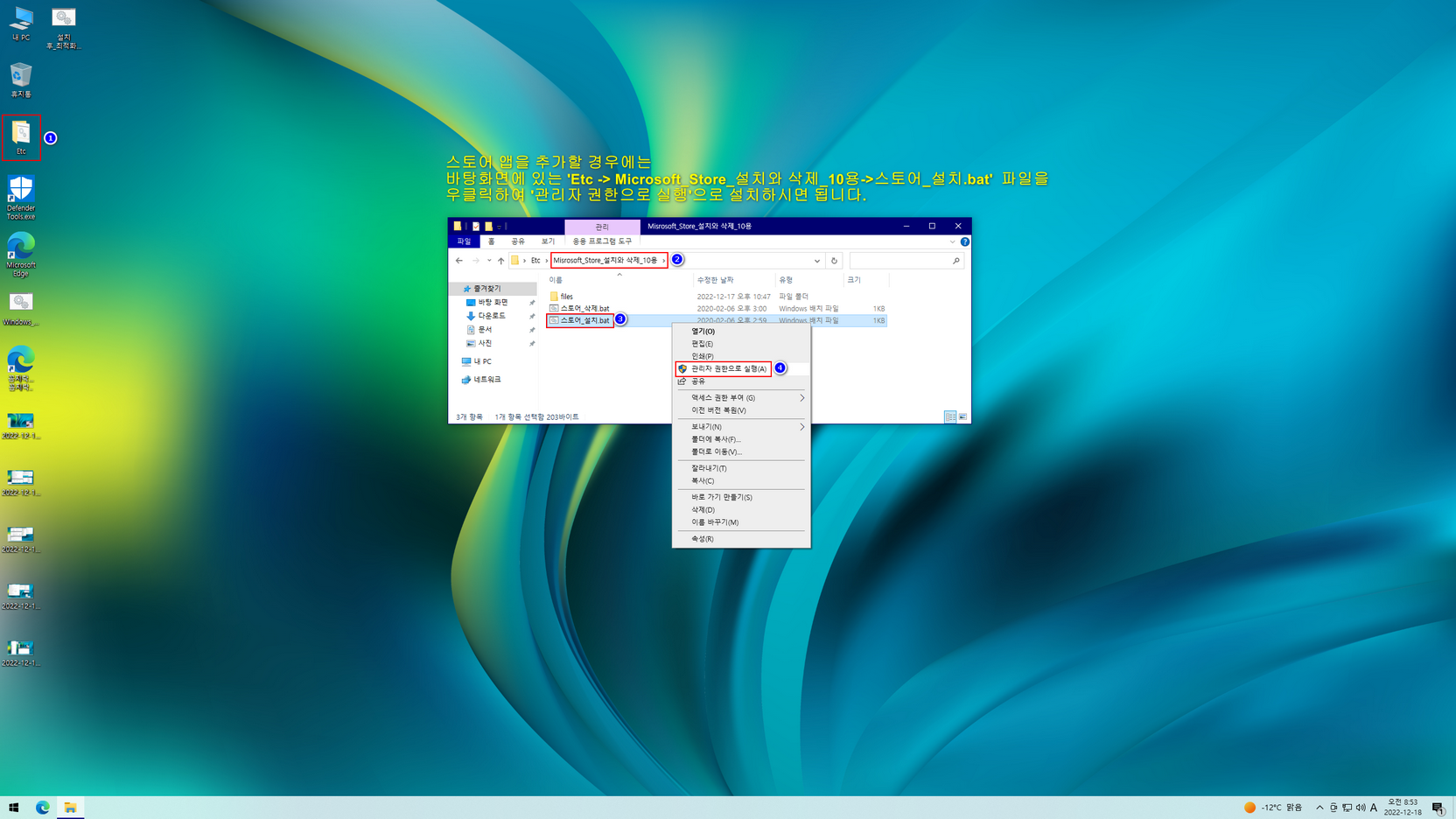Screen dimensions: 1456x819
Task: Open the volume control in the system tray
Action: tap(1361, 808)
